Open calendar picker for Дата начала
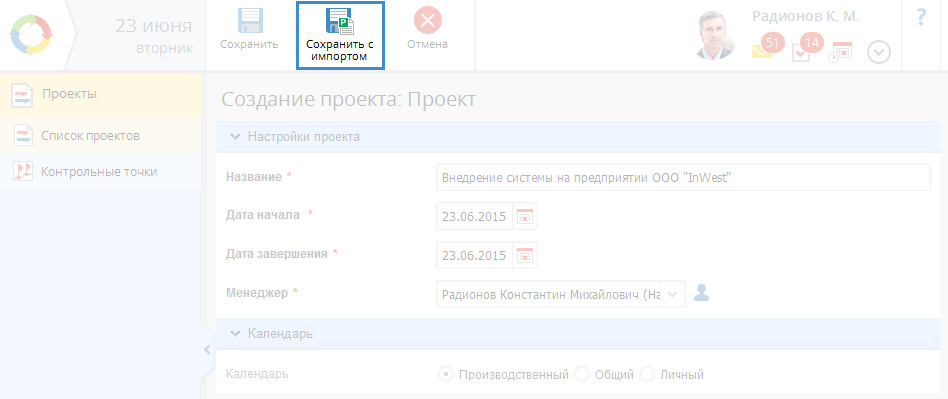The image size is (948, 399). (525, 216)
